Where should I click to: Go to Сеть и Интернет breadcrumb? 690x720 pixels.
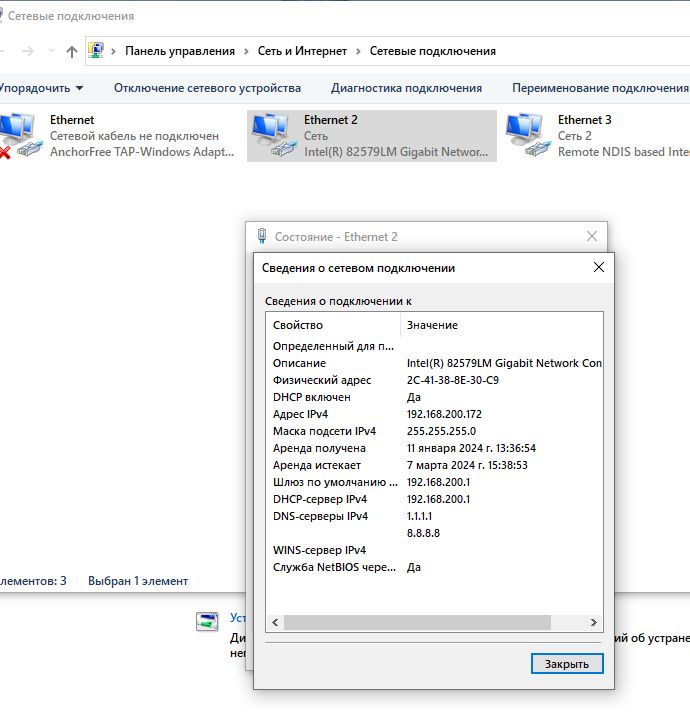[x=301, y=51]
